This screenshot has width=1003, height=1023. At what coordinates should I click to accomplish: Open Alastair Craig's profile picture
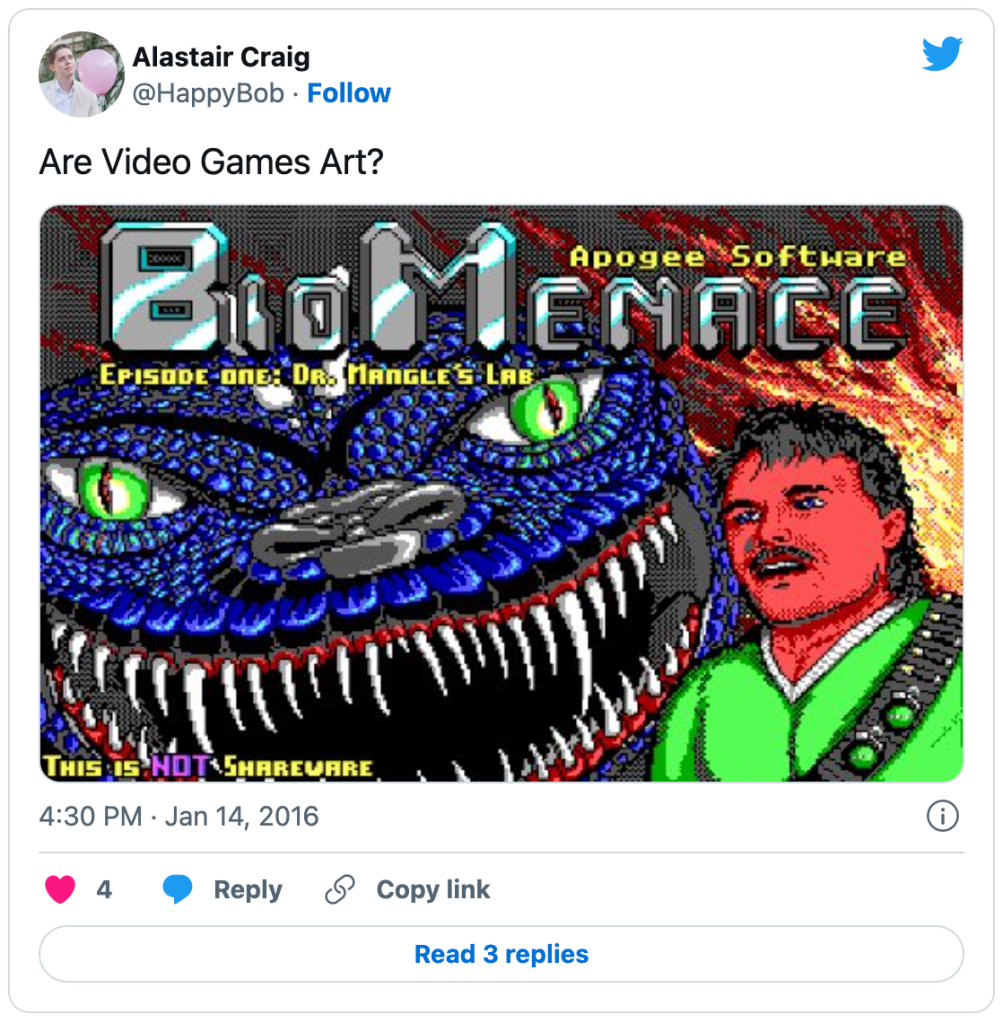click(x=82, y=74)
